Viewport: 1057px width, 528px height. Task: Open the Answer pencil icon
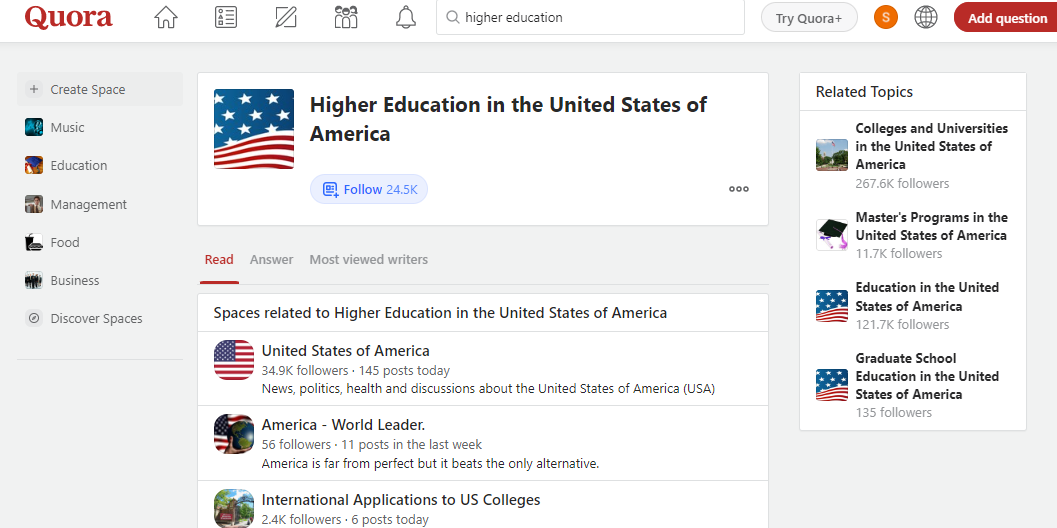(286, 17)
